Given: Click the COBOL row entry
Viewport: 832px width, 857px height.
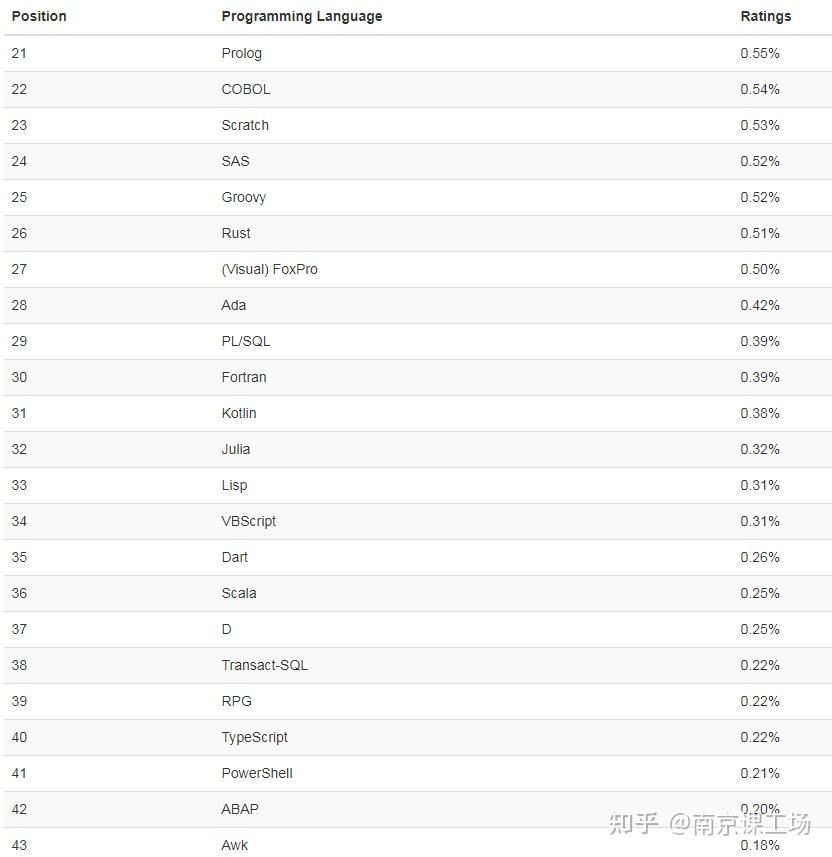Looking at the screenshot, I should [x=245, y=89].
